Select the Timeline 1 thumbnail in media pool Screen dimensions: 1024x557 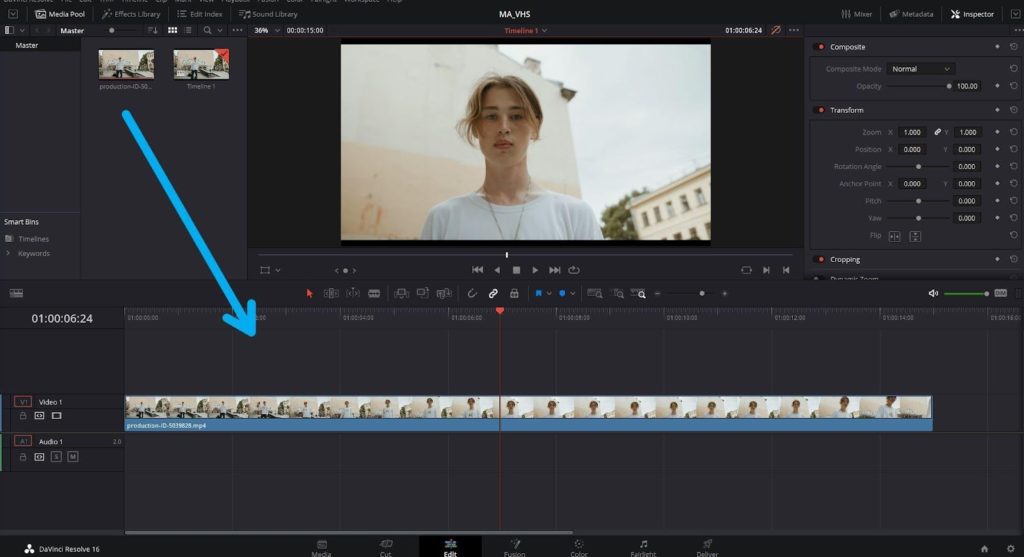[201, 64]
